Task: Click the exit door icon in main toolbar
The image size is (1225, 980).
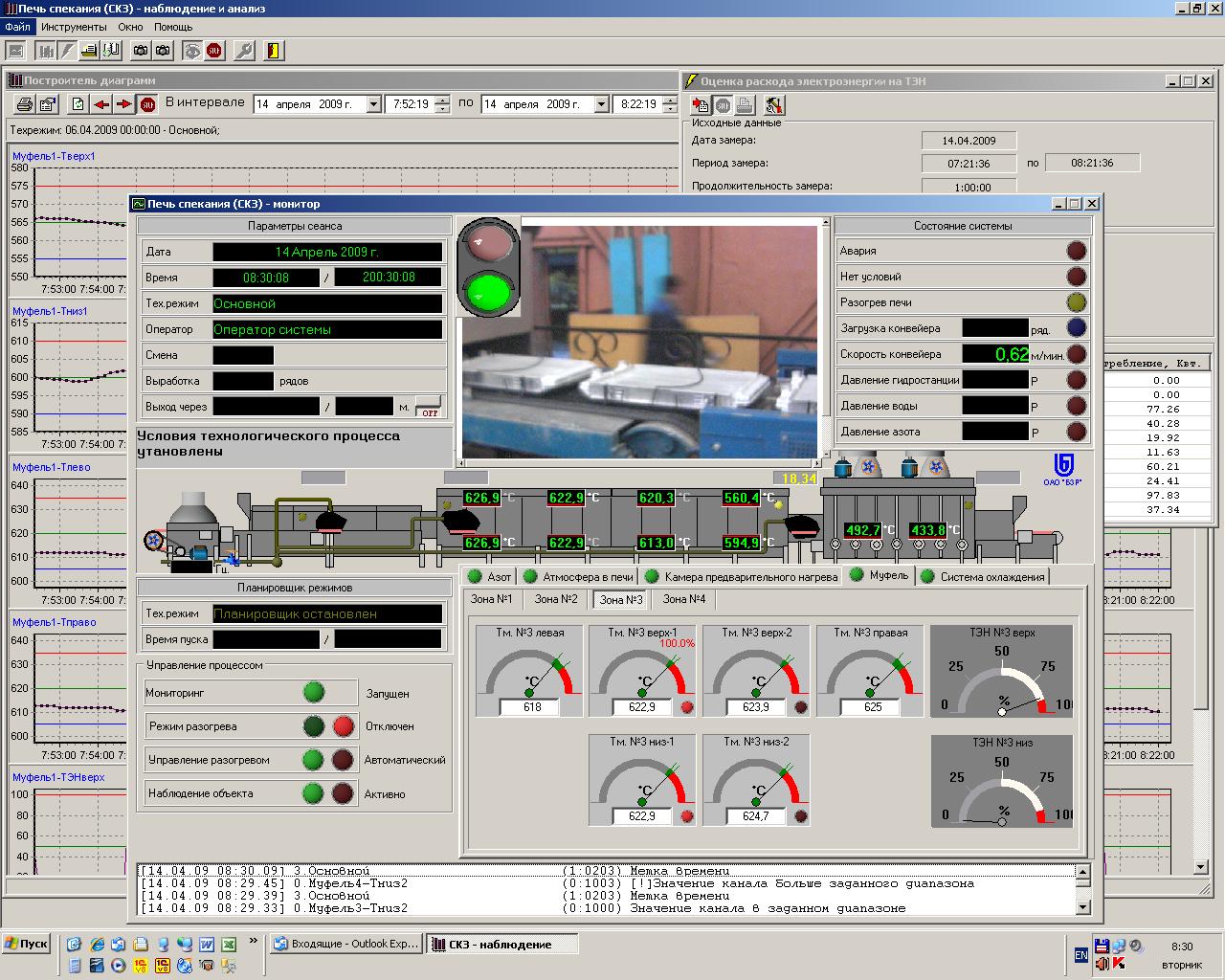Action: tap(274, 51)
